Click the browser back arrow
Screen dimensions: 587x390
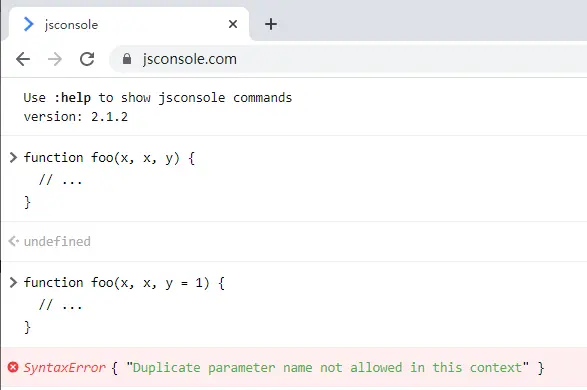point(23,59)
